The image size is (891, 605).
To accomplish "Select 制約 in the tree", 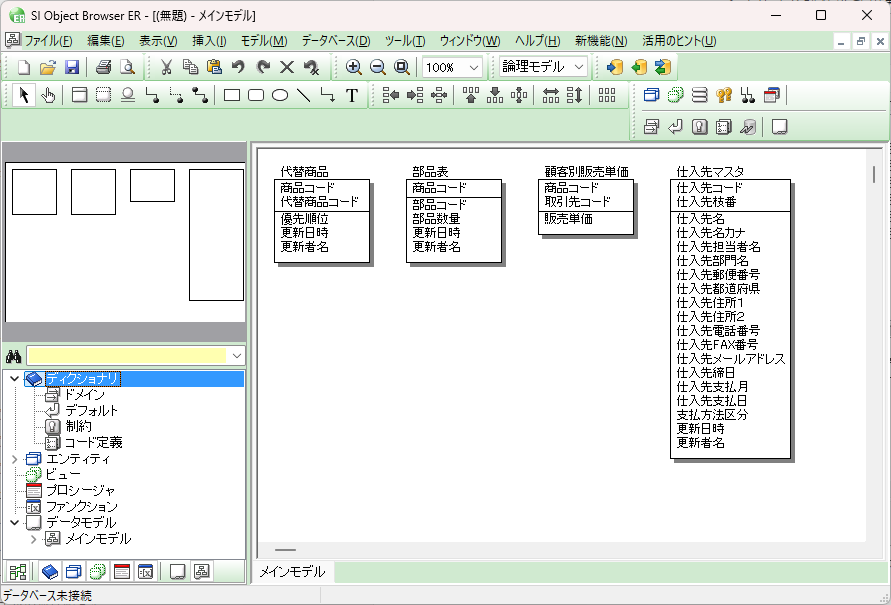I will (x=78, y=426).
